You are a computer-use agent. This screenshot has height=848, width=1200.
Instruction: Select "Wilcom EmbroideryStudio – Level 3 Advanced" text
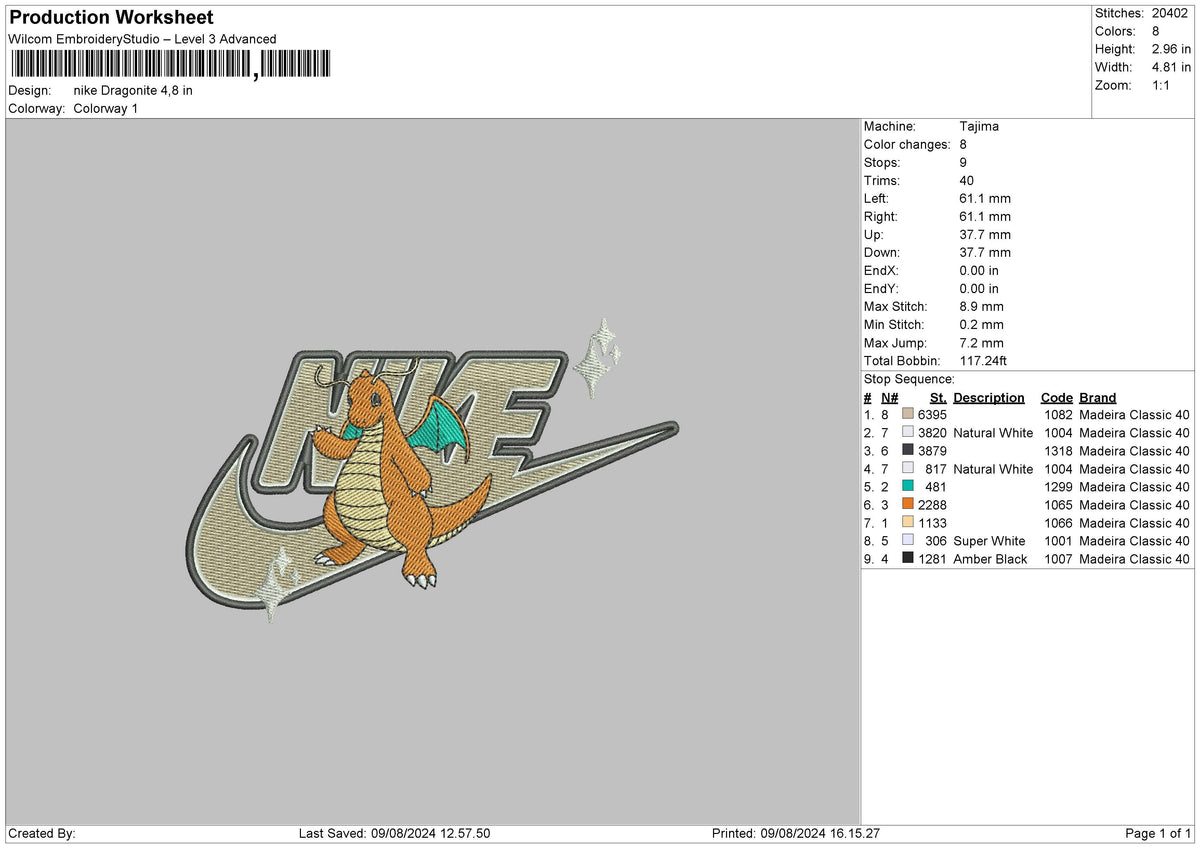coord(142,39)
